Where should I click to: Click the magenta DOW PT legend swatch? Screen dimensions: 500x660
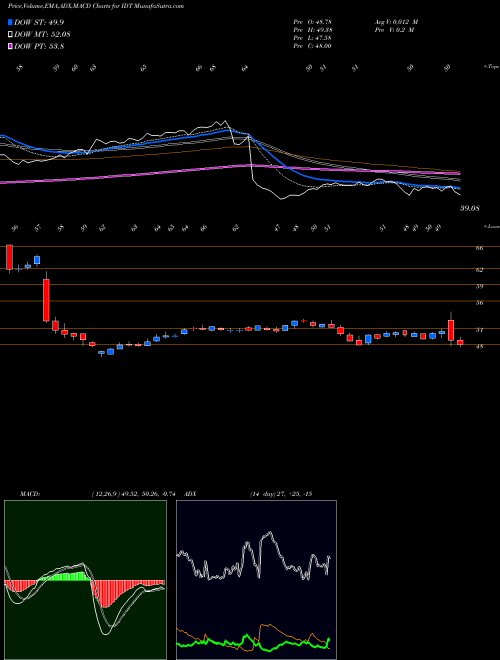[10, 47]
